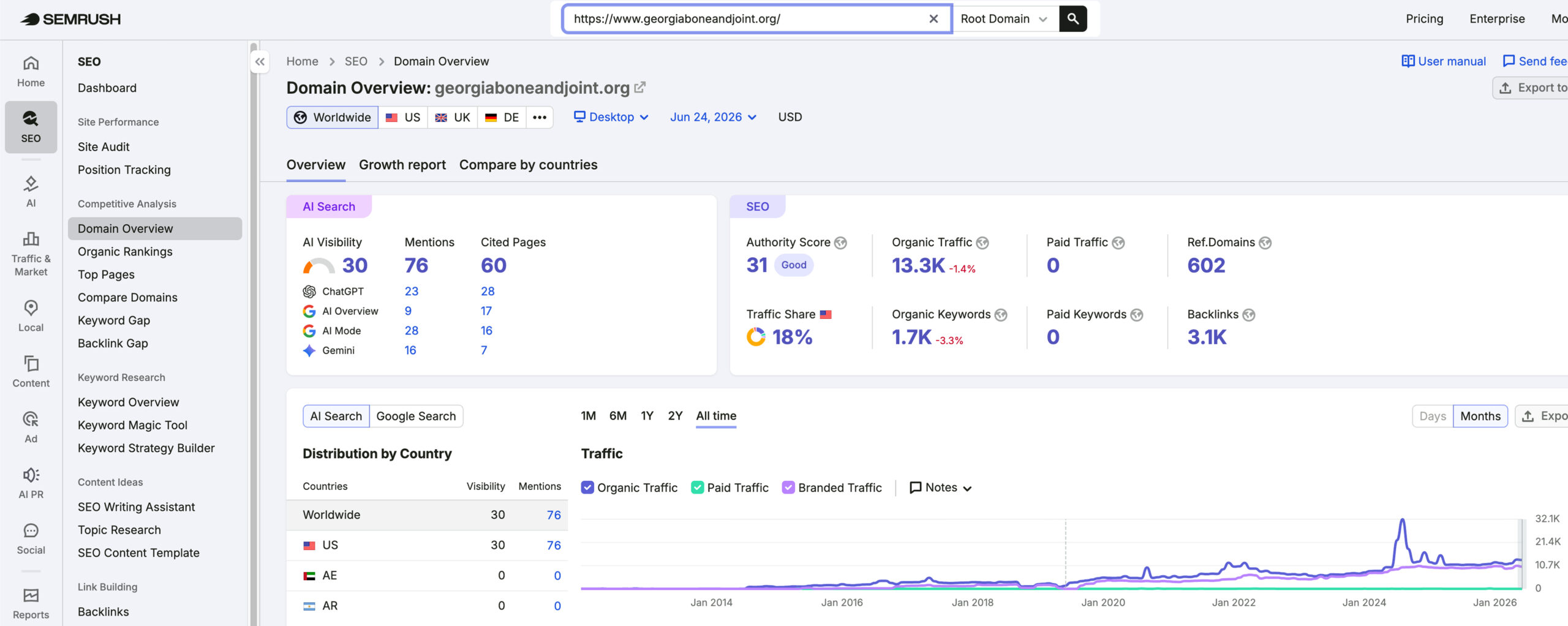1568x626 pixels.
Task: Switch database to UK
Action: [453, 117]
